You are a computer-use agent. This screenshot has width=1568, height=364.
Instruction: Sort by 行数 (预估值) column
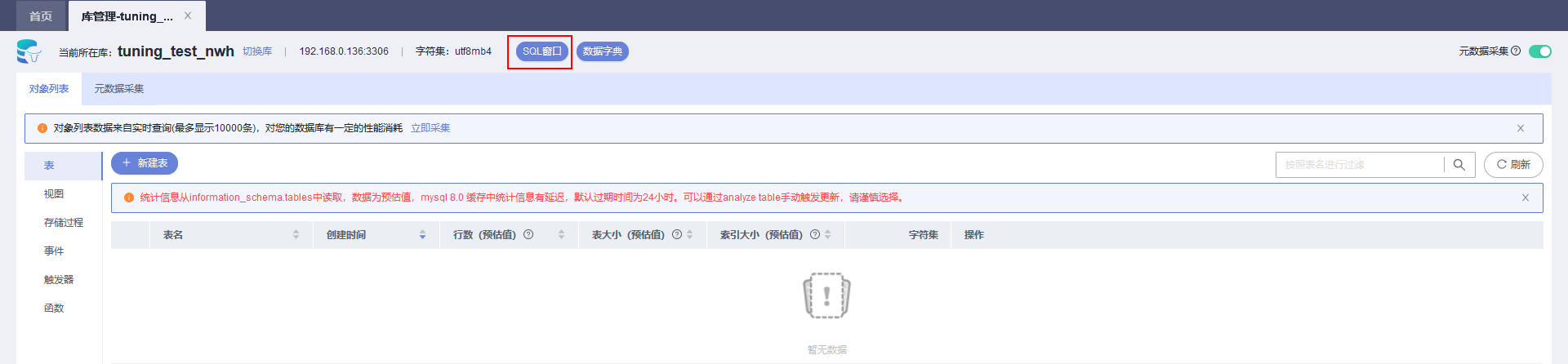pos(561,235)
